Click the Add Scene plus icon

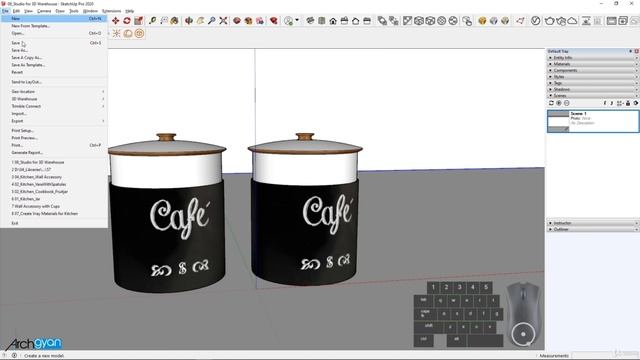point(559,103)
